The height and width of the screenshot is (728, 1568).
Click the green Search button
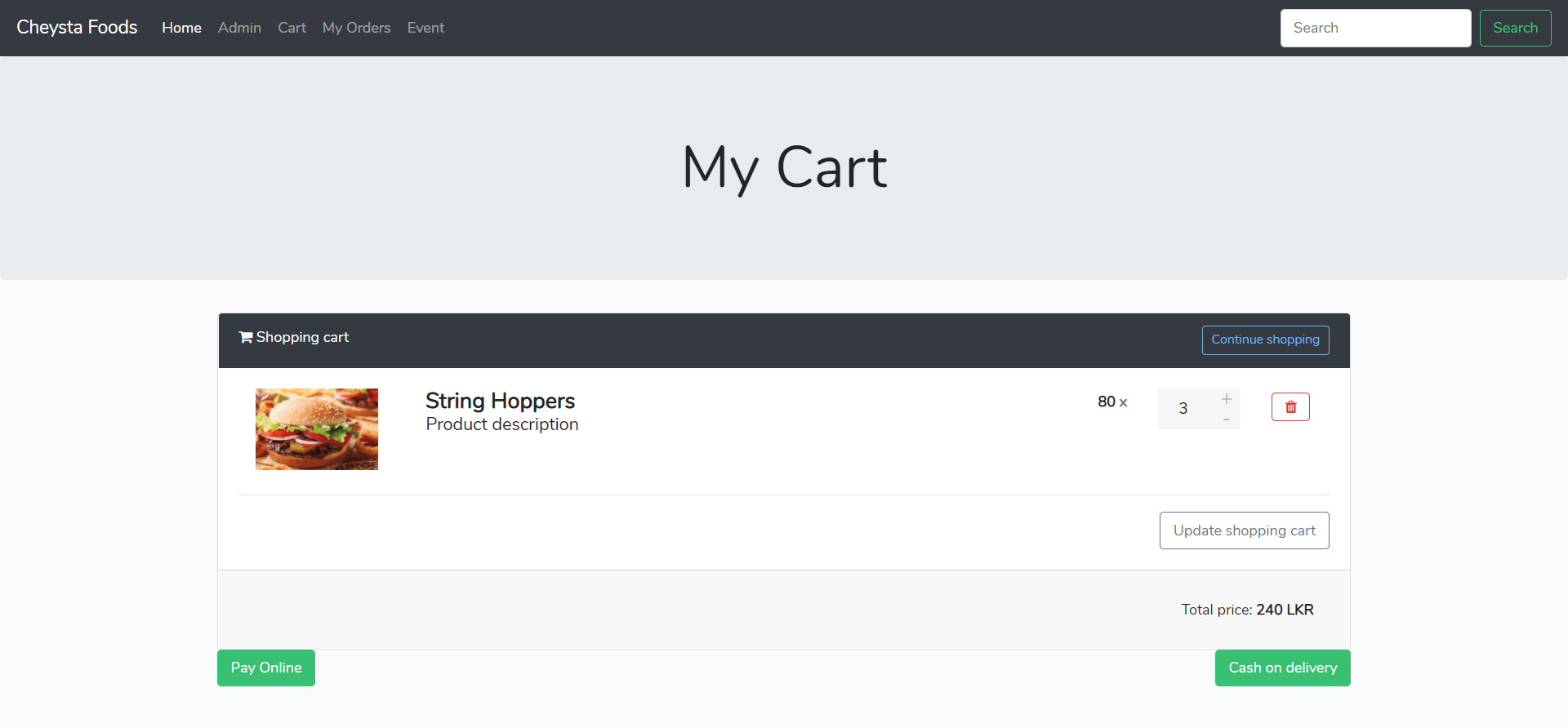1515,28
